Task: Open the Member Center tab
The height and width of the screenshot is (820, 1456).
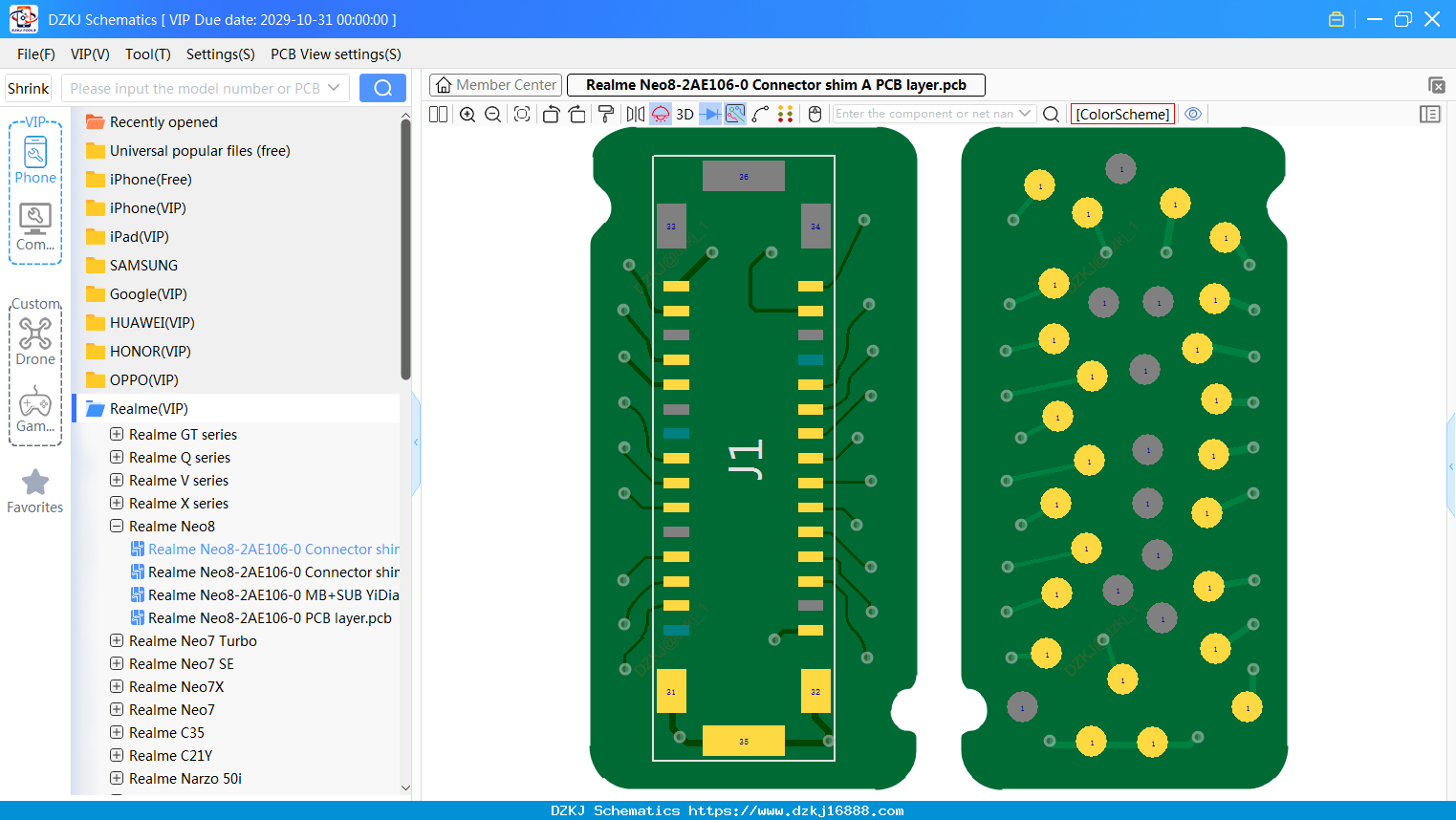Action: pyautogui.click(x=495, y=85)
